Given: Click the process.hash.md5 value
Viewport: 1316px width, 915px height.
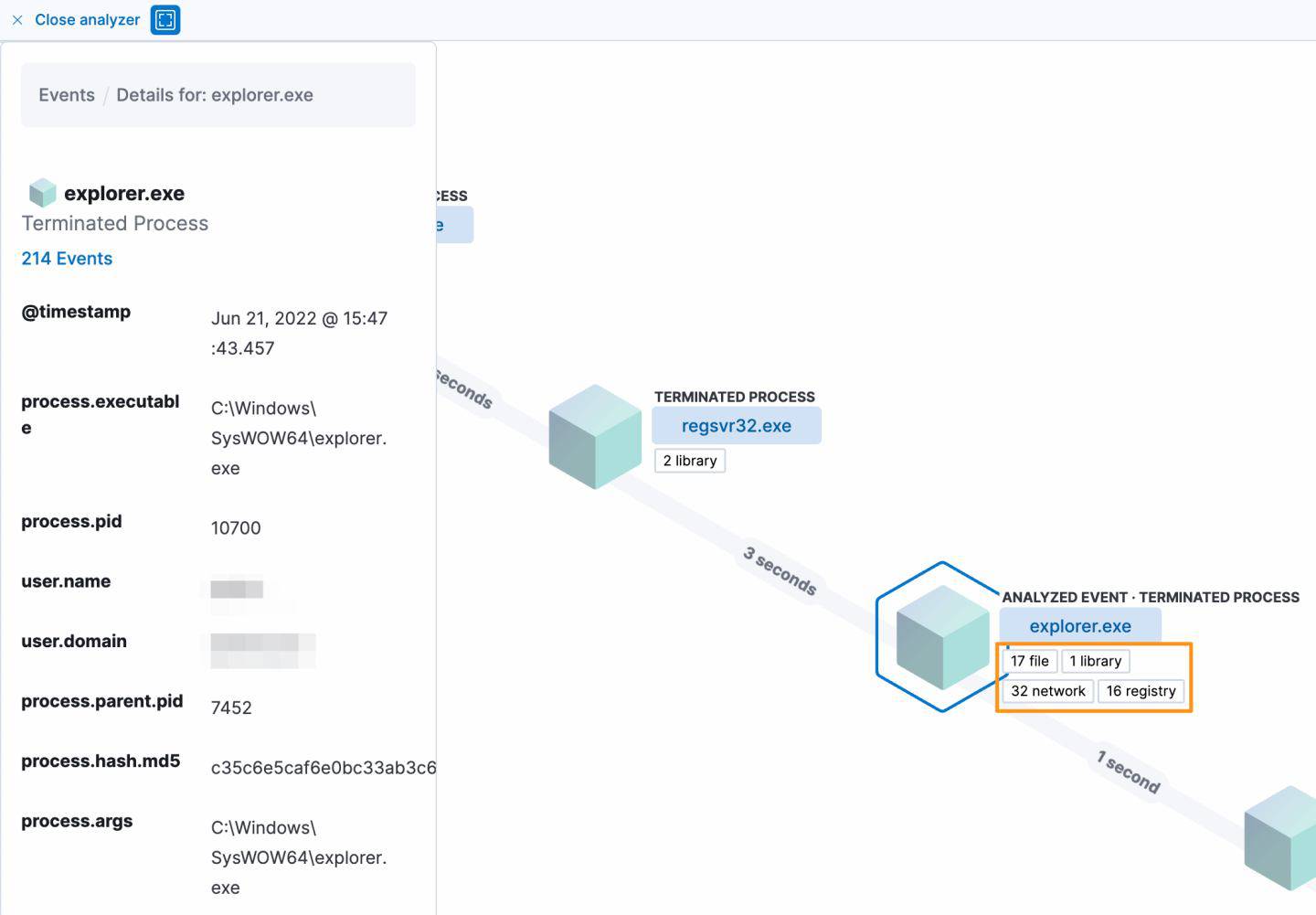Looking at the screenshot, I should tap(323, 768).
